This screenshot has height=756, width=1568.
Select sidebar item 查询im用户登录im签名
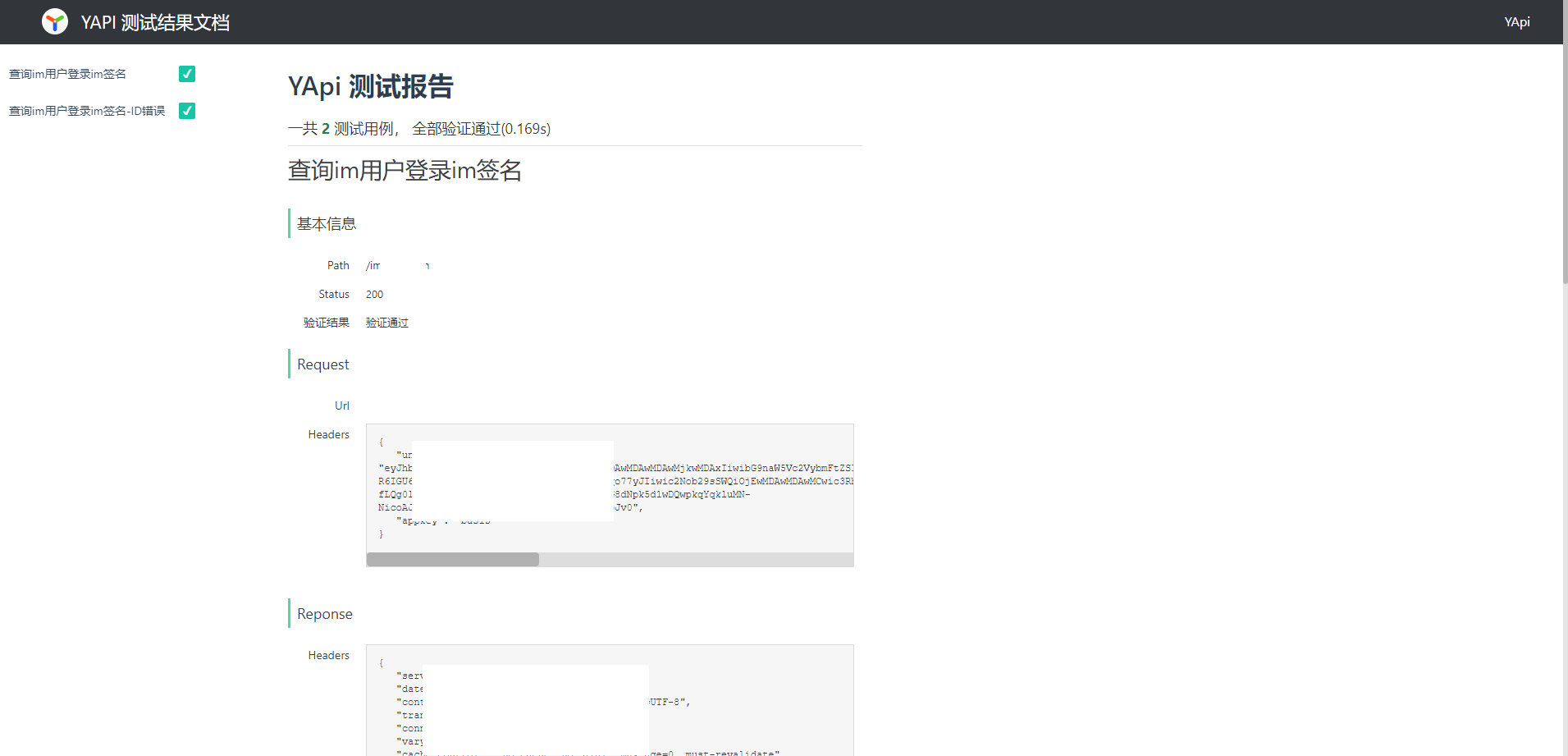(x=67, y=74)
